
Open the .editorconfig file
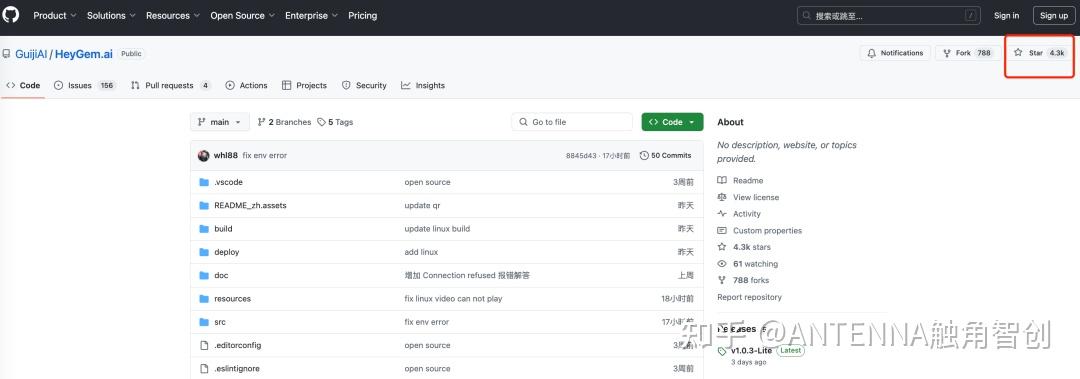point(238,345)
